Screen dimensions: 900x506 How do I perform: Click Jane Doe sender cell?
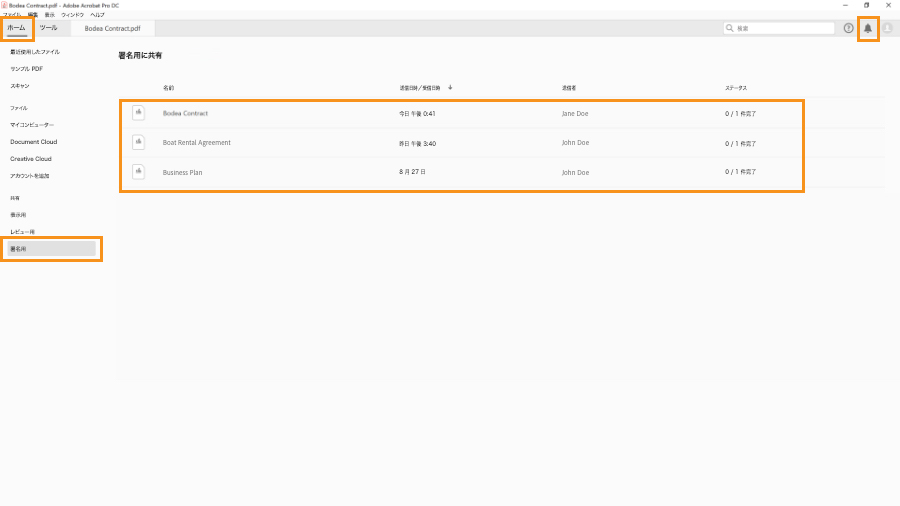point(575,114)
